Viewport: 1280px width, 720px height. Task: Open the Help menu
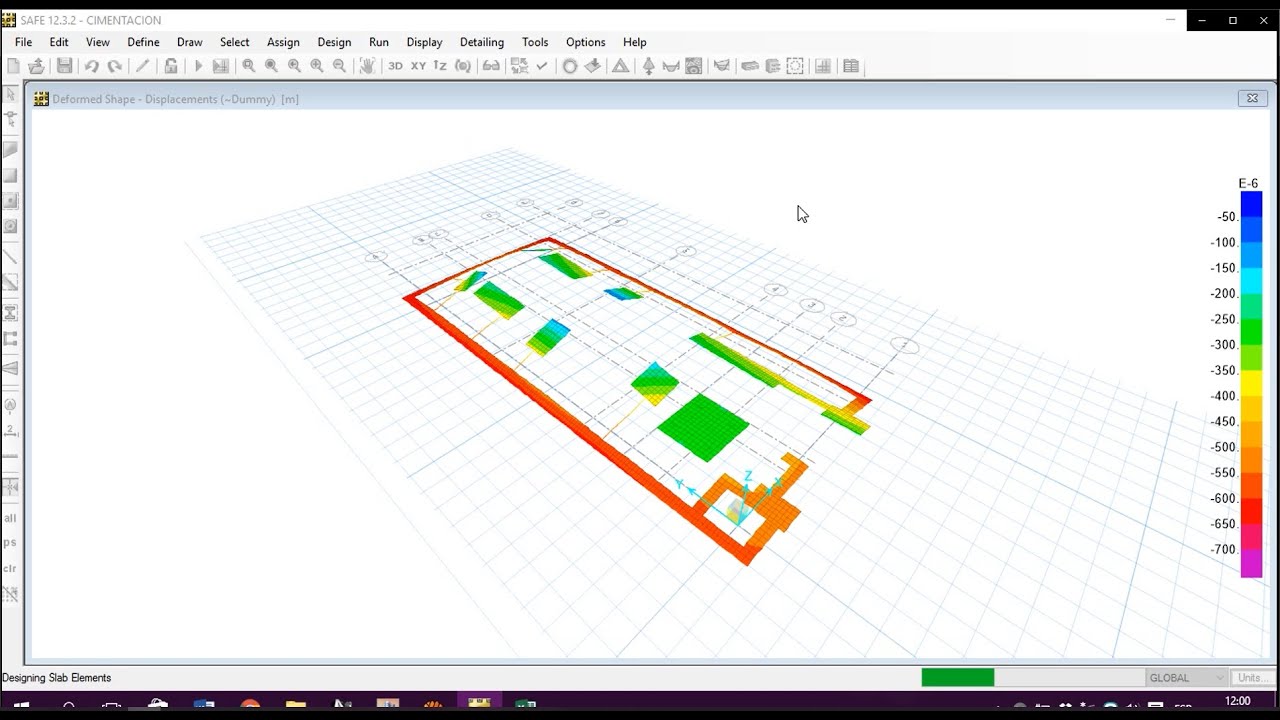(634, 42)
